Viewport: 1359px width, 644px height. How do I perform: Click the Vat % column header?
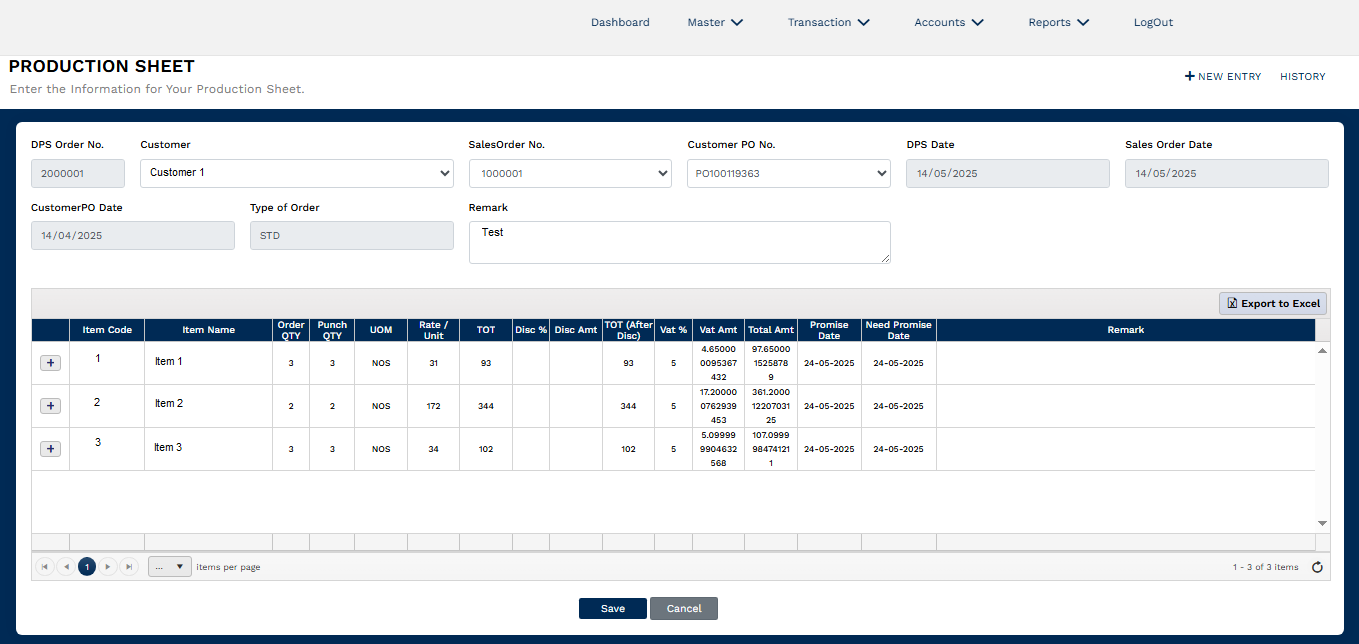click(673, 330)
